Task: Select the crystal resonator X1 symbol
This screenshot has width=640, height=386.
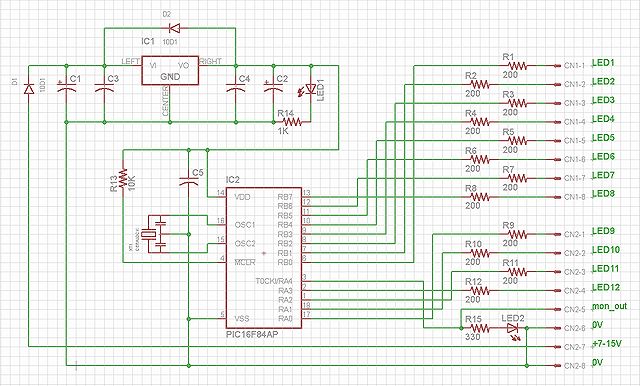Action: pos(155,234)
